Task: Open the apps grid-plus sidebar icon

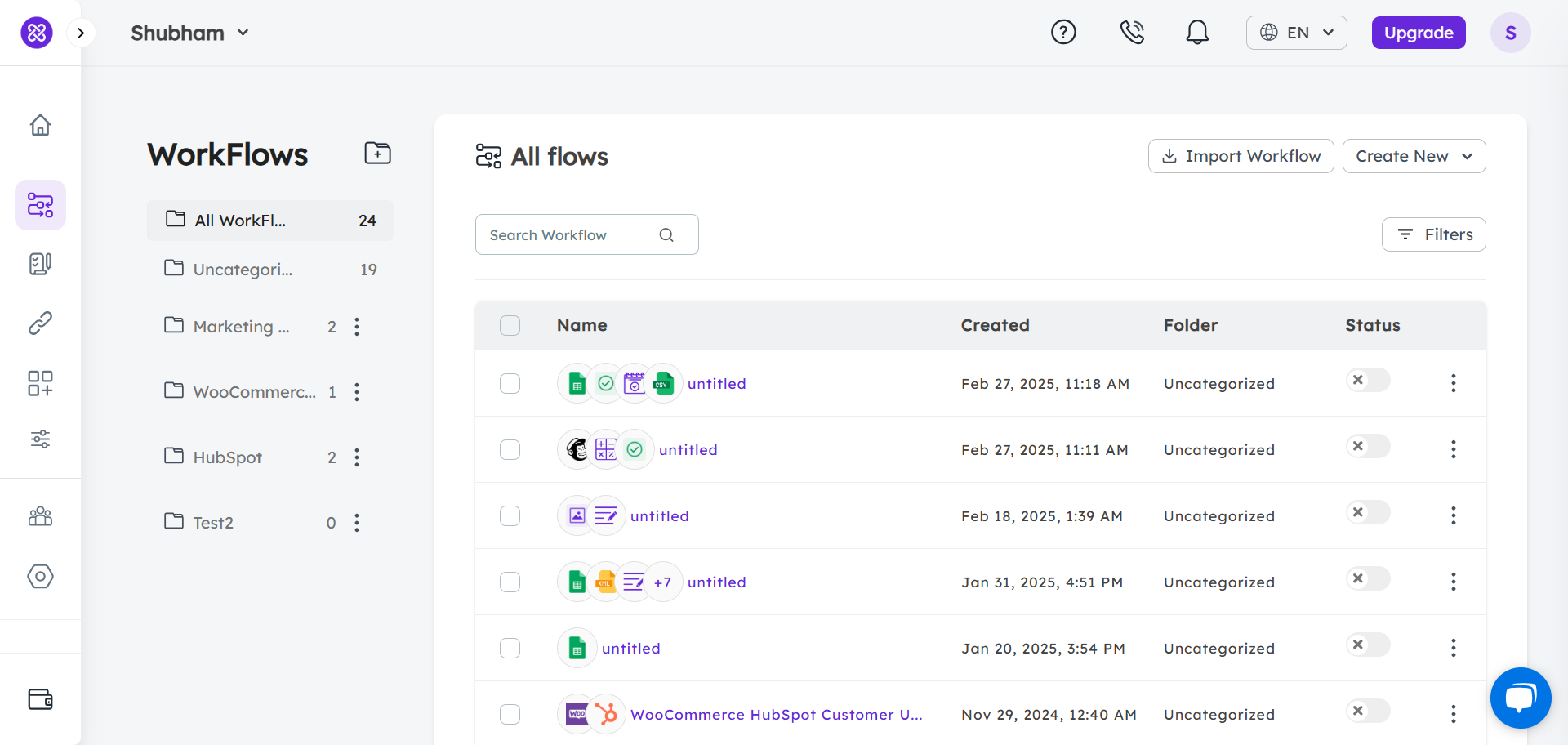Action: click(x=40, y=383)
